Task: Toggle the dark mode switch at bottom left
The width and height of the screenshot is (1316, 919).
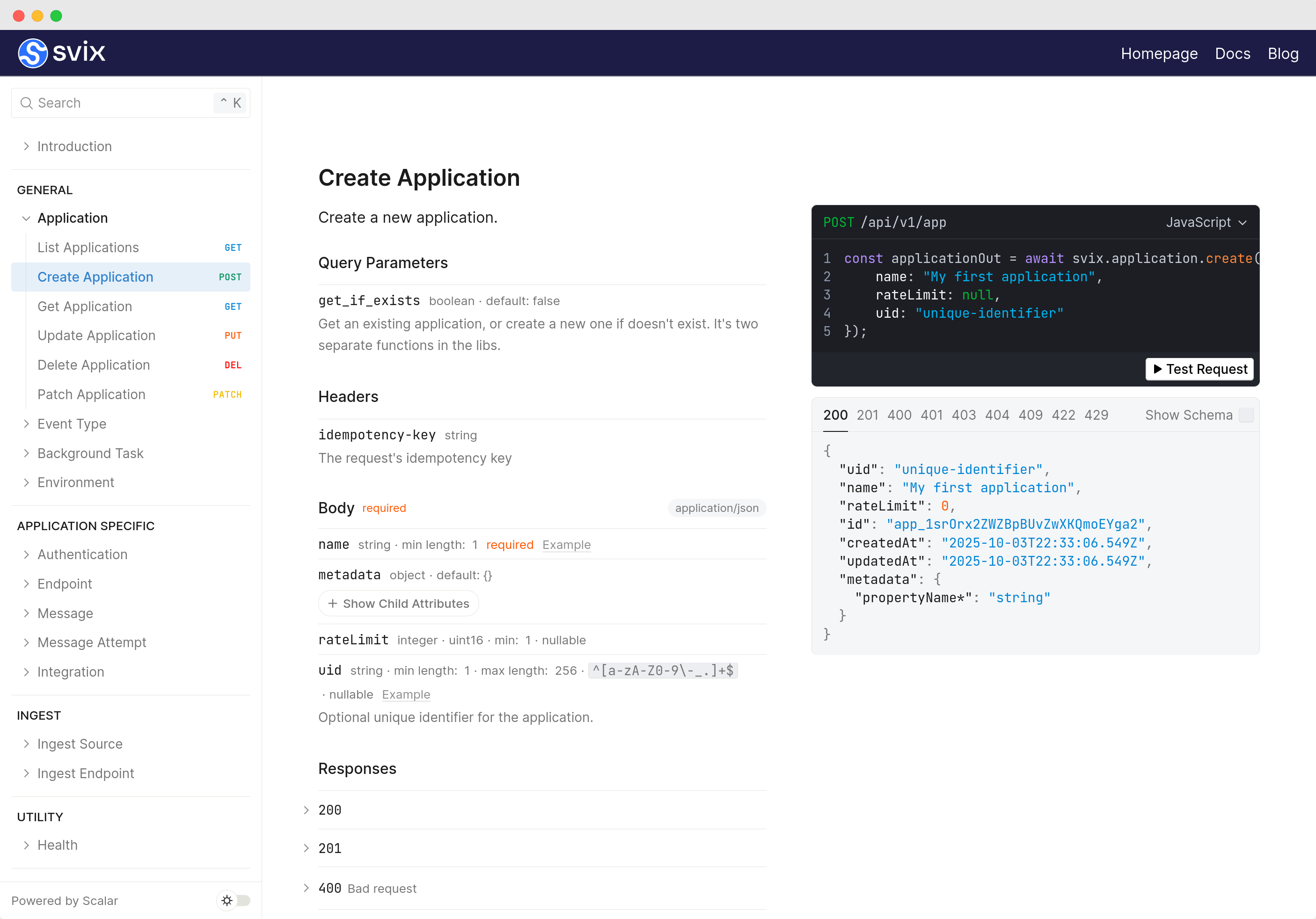Action: click(240, 900)
